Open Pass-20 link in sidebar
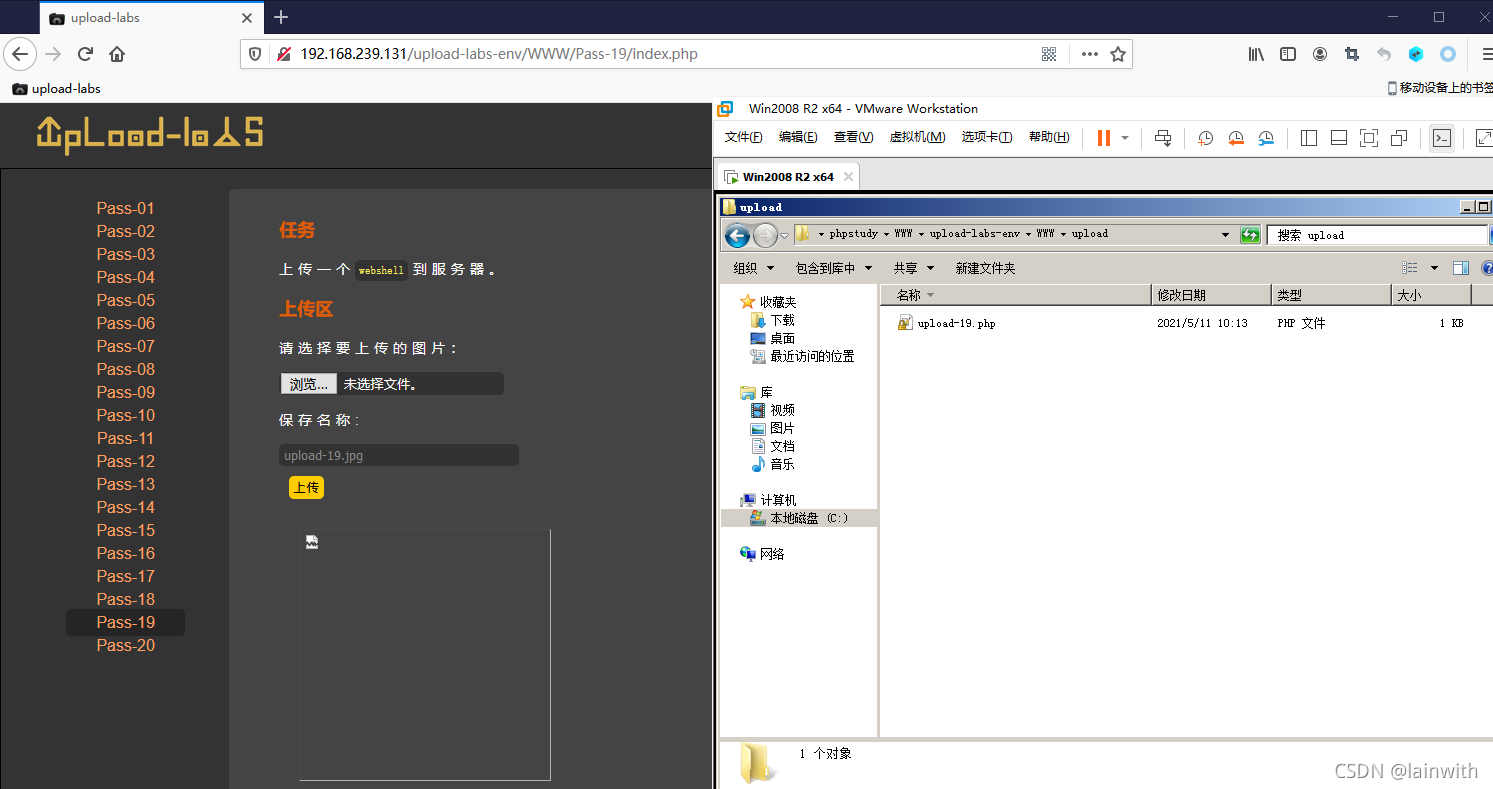The image size is (1493, 789). pyautogui.click(x=125, y=645)
